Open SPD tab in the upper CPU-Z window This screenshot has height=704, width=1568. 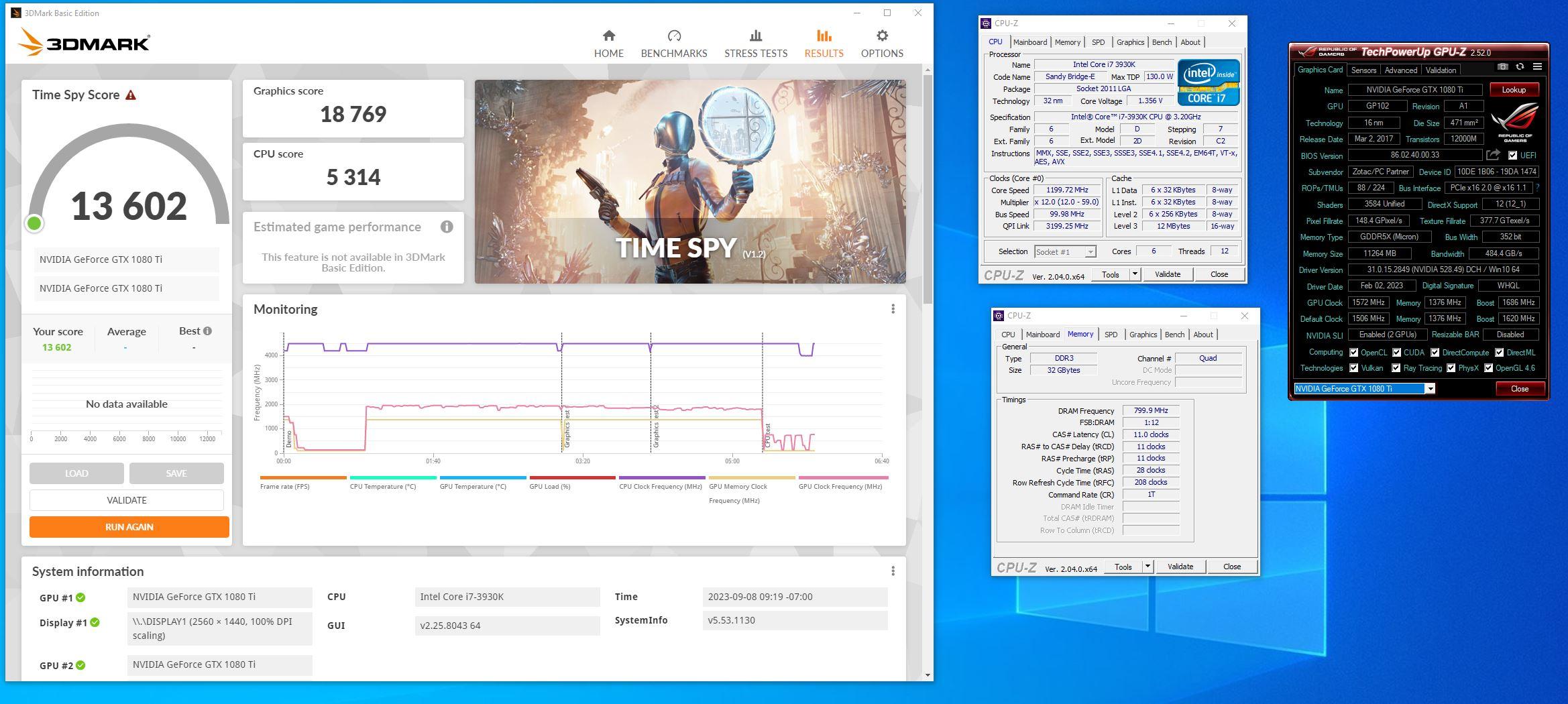[1098, 42]
